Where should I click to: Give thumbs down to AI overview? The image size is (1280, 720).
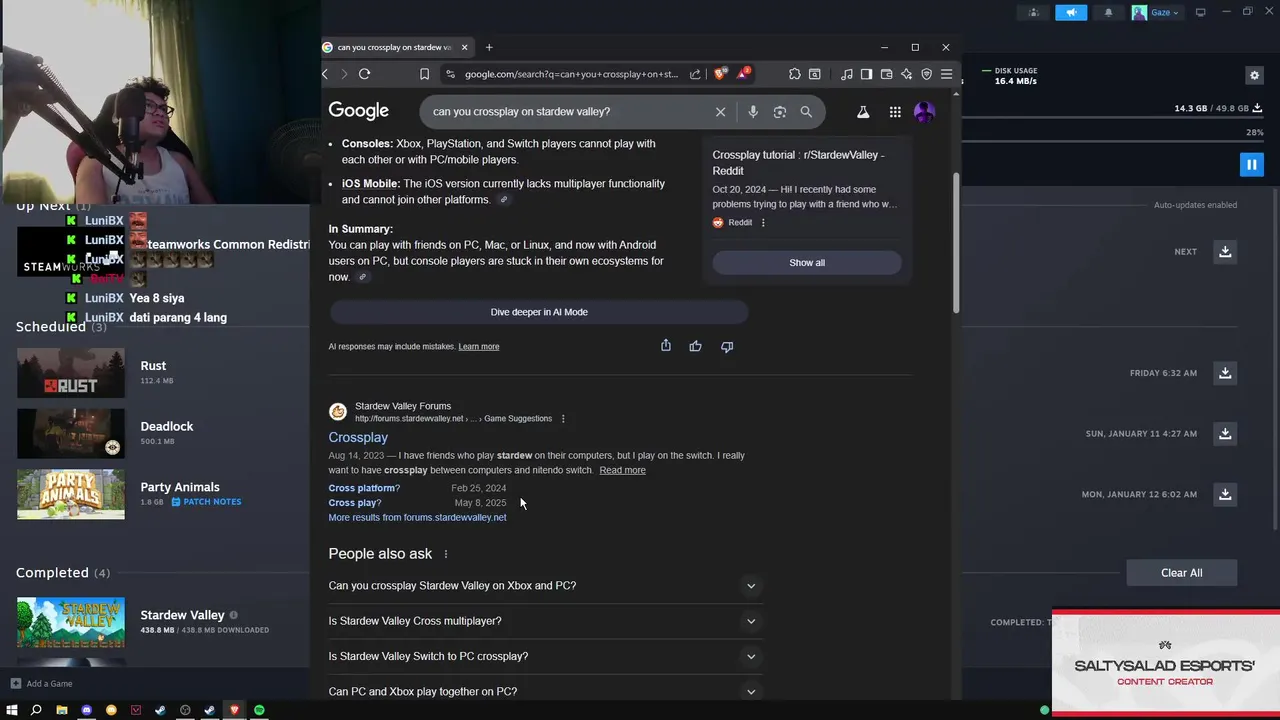[727, 346]
